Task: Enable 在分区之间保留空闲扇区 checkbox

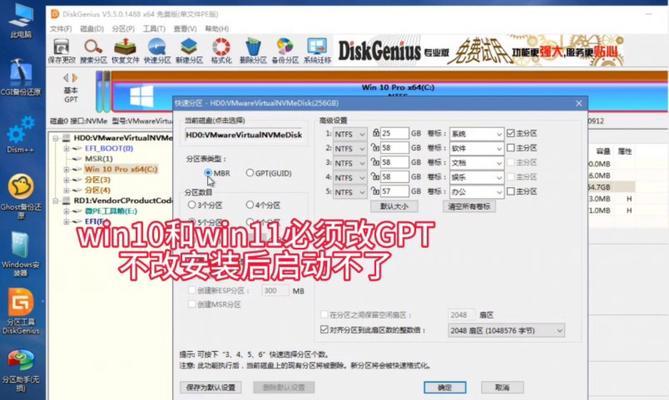Action: (x=324, y=315)
